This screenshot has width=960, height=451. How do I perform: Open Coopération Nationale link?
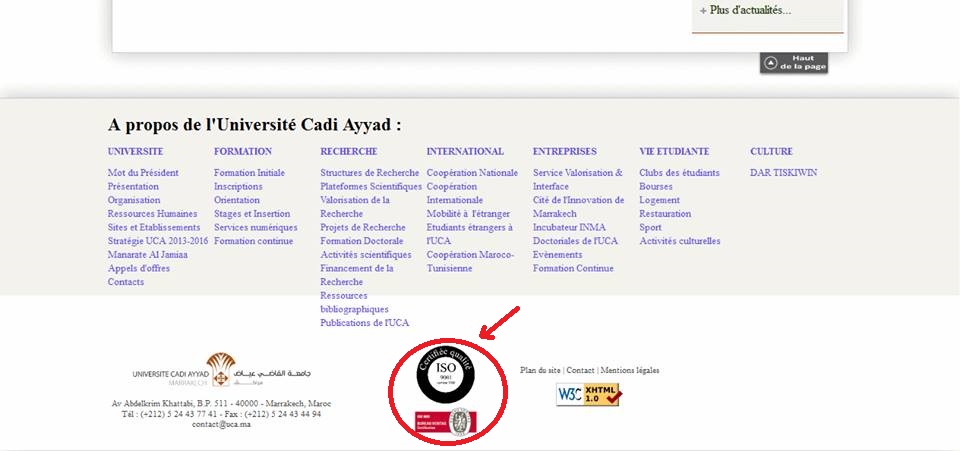(x=472, y=173)
